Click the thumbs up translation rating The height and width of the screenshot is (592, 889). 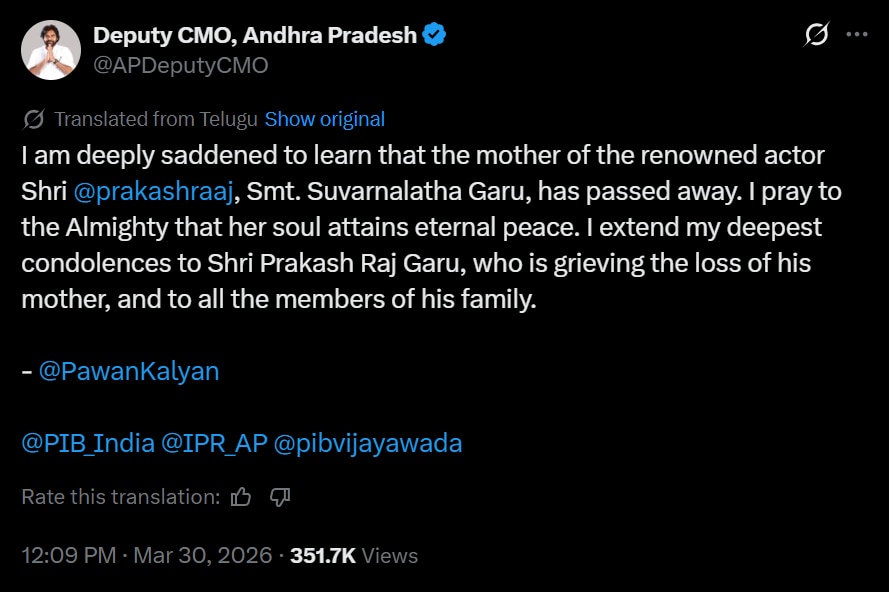[241, 497]
